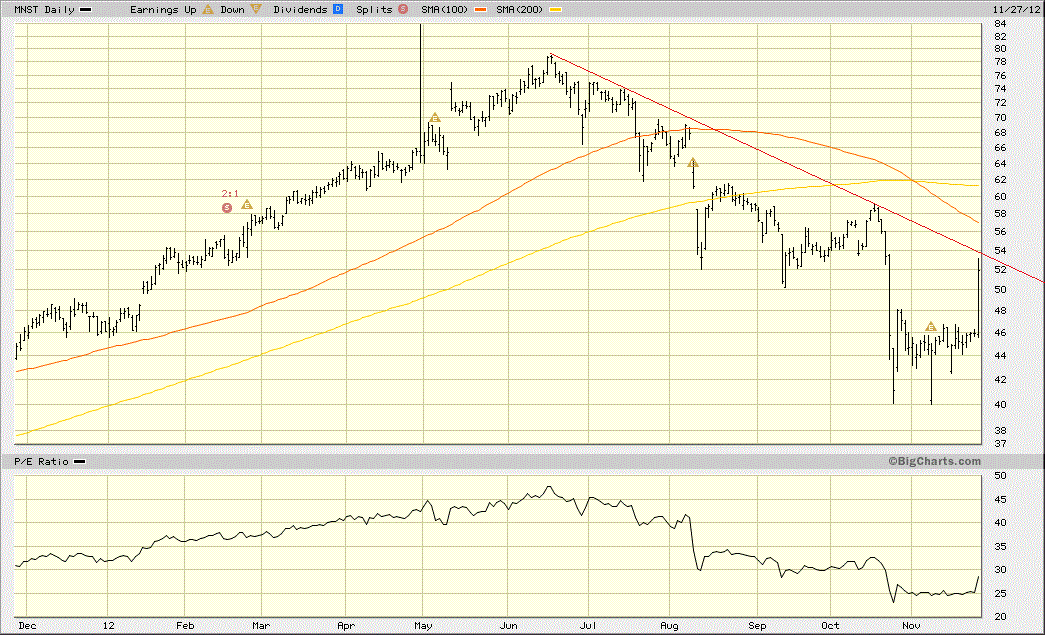
Task: Click the earnings marker in early May
Action: pyautogui.click(x=435, y=118)
